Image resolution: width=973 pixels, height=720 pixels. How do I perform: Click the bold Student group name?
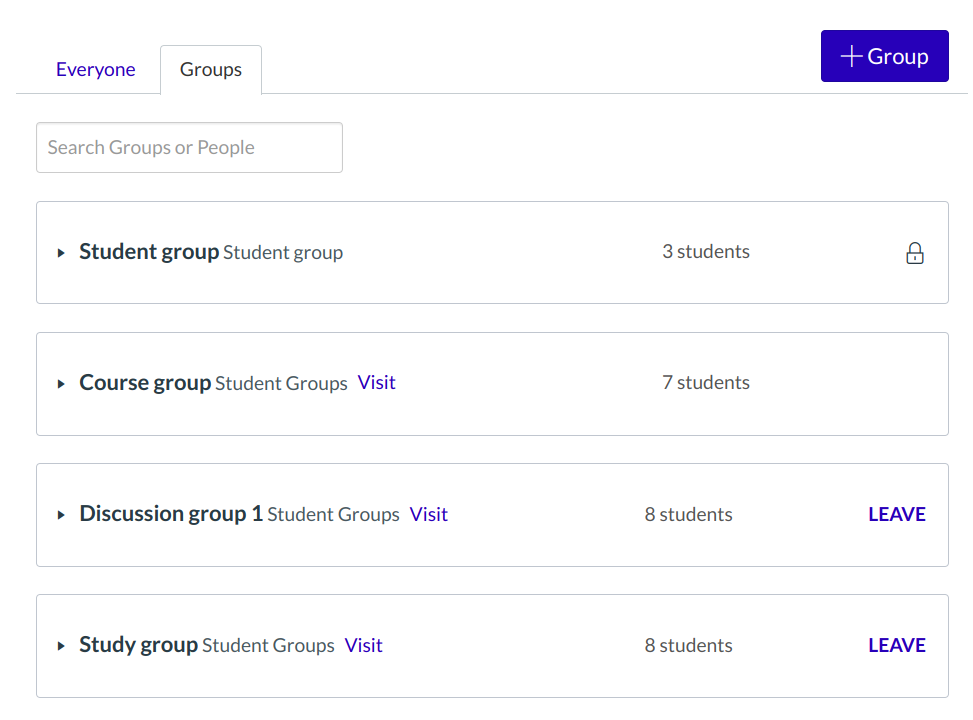coord(149,252)
